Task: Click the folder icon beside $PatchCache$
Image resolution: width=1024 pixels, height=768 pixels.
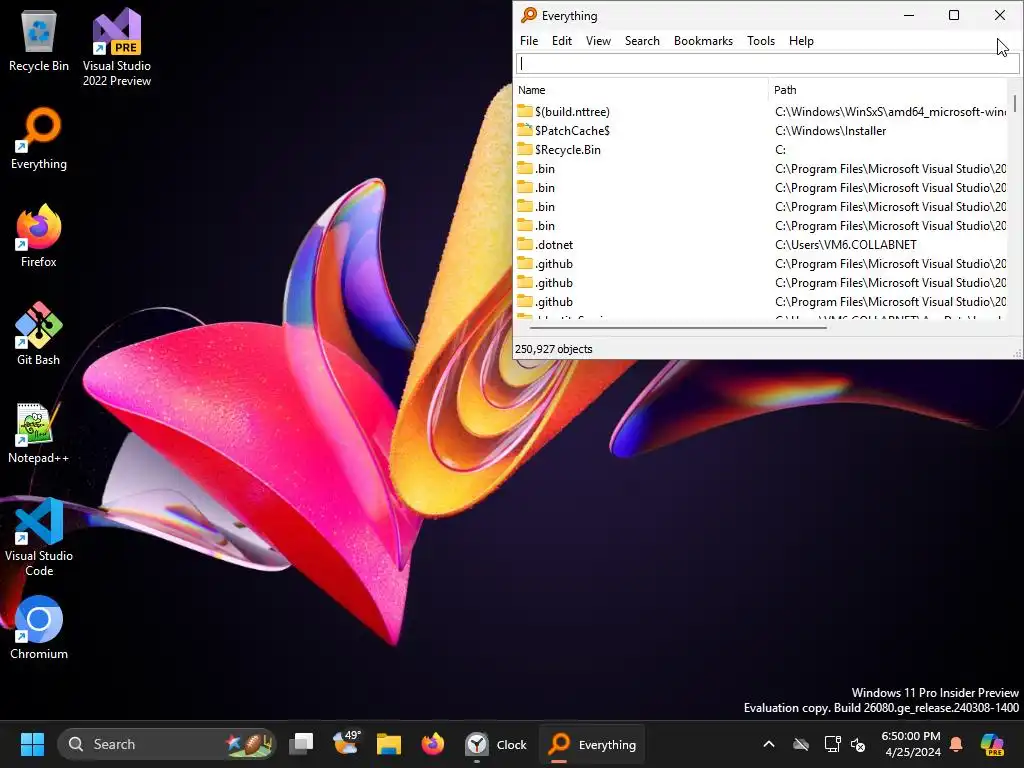Action: pyautogui.click(x=525, y=130)
